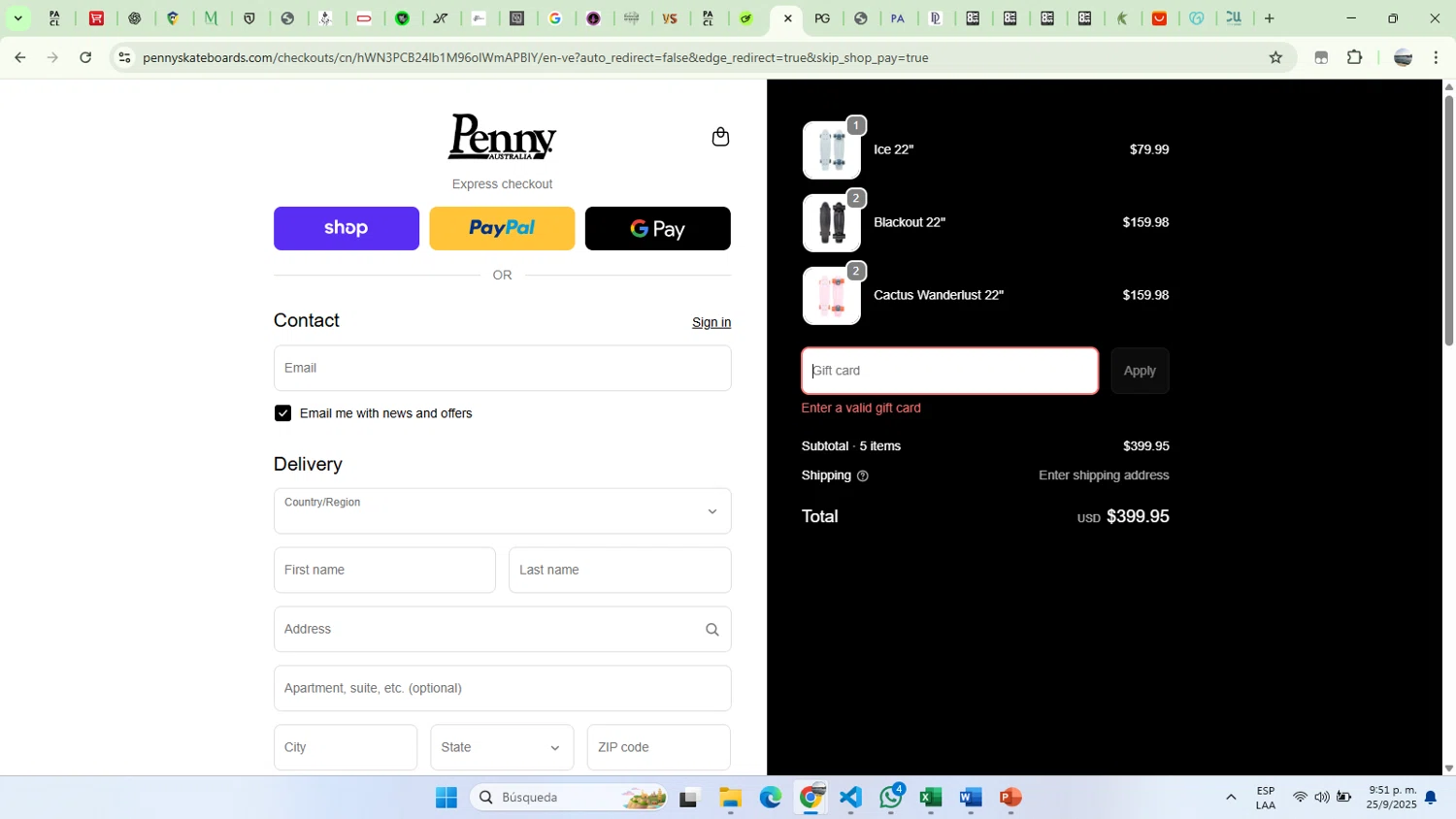Open the Chrome three-dot menu
This screenshot has width=1456, height=819.
pos(1437,57)
